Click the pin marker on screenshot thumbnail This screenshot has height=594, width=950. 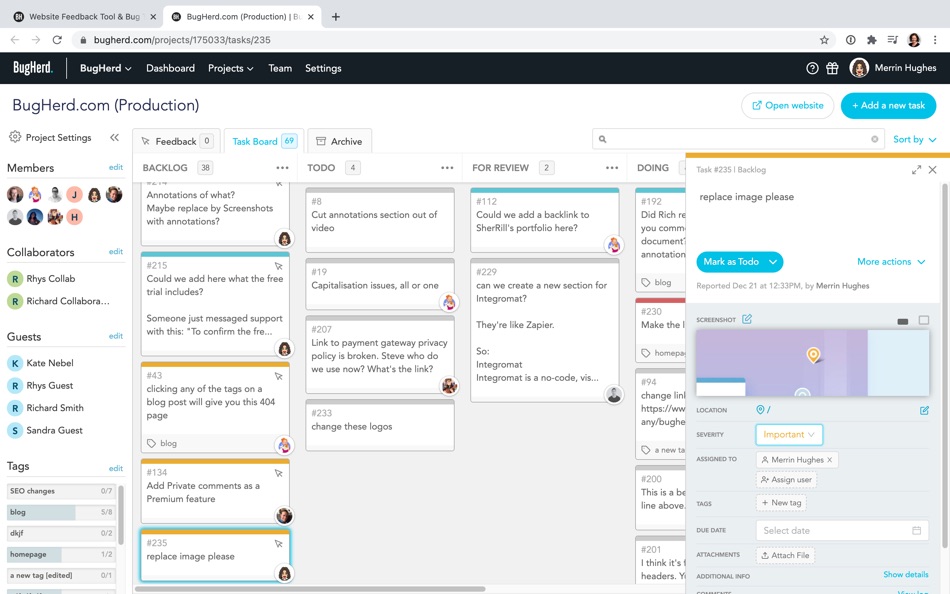pyautogui.click(x=813, y=355)
